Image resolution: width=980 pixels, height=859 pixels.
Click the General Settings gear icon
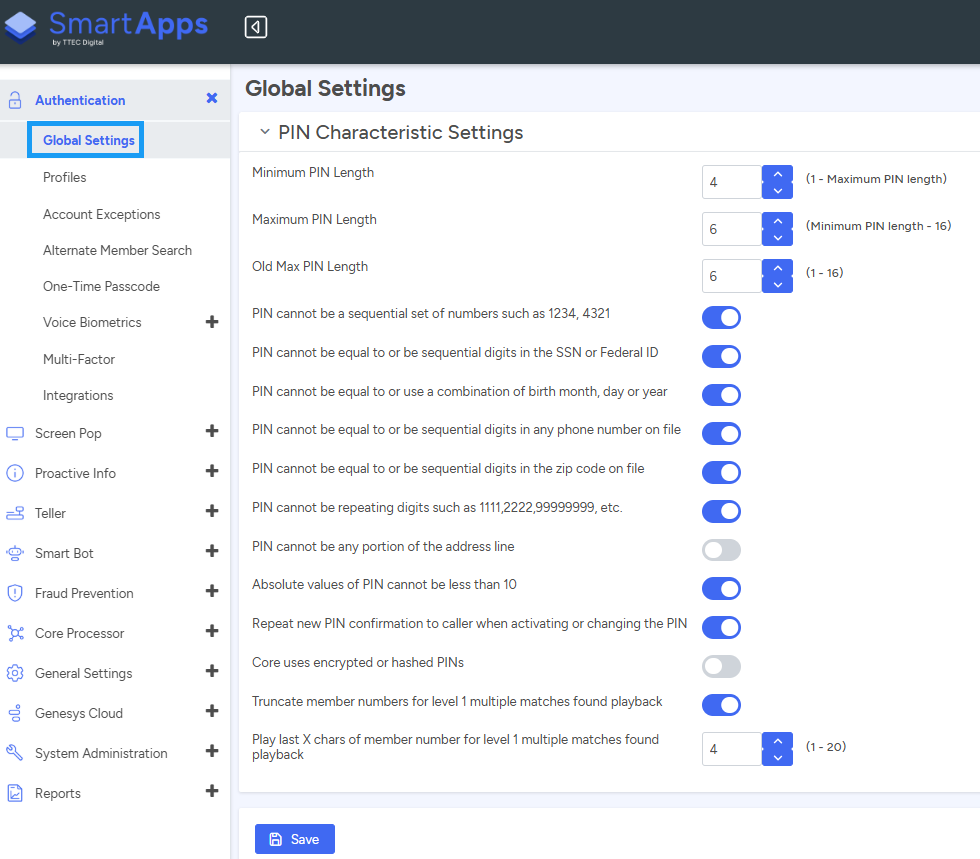(15, 673)
